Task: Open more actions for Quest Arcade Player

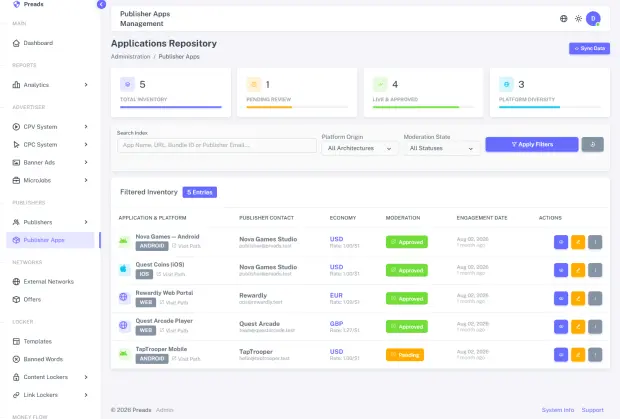Action: [595, 327]
